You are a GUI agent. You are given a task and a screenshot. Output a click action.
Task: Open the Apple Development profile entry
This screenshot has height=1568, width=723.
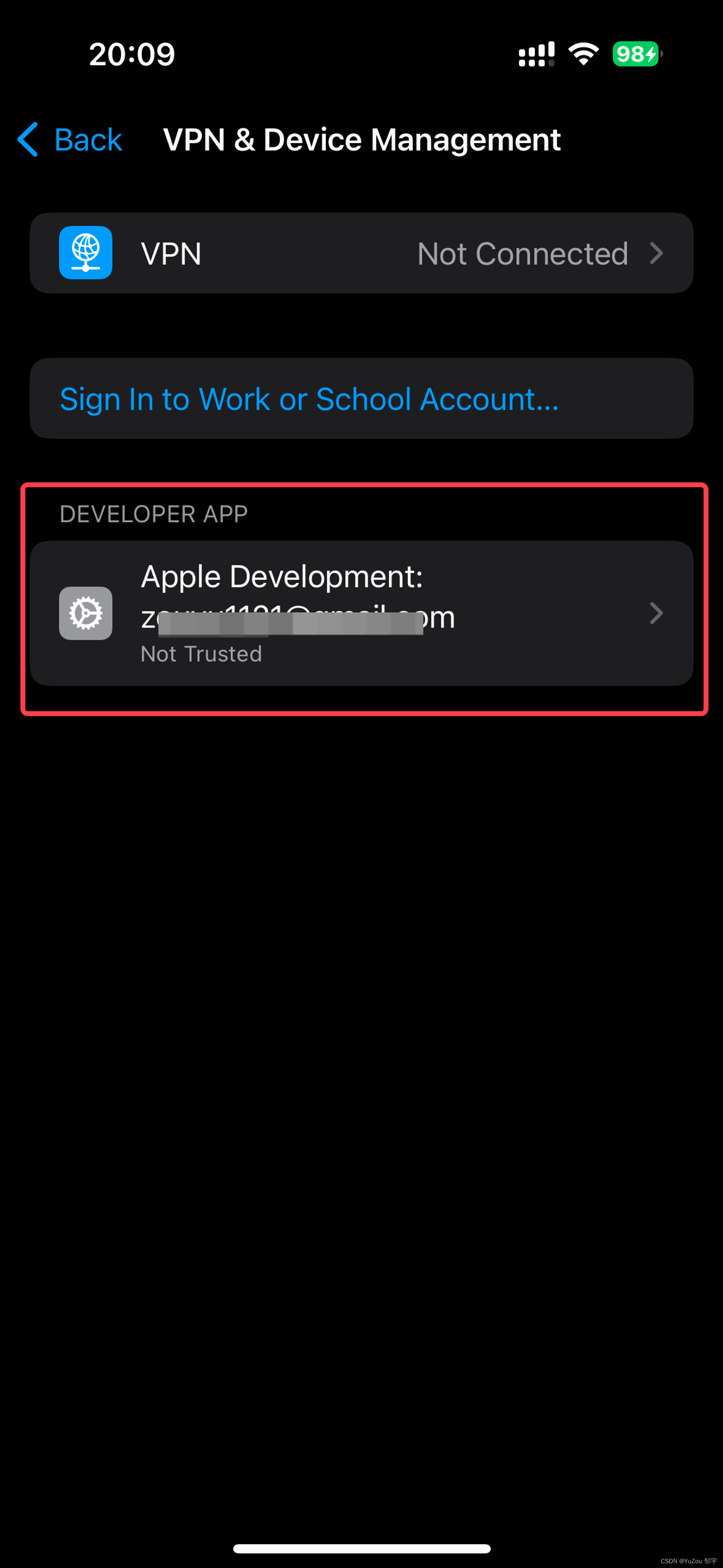click(x=361, y=614)
